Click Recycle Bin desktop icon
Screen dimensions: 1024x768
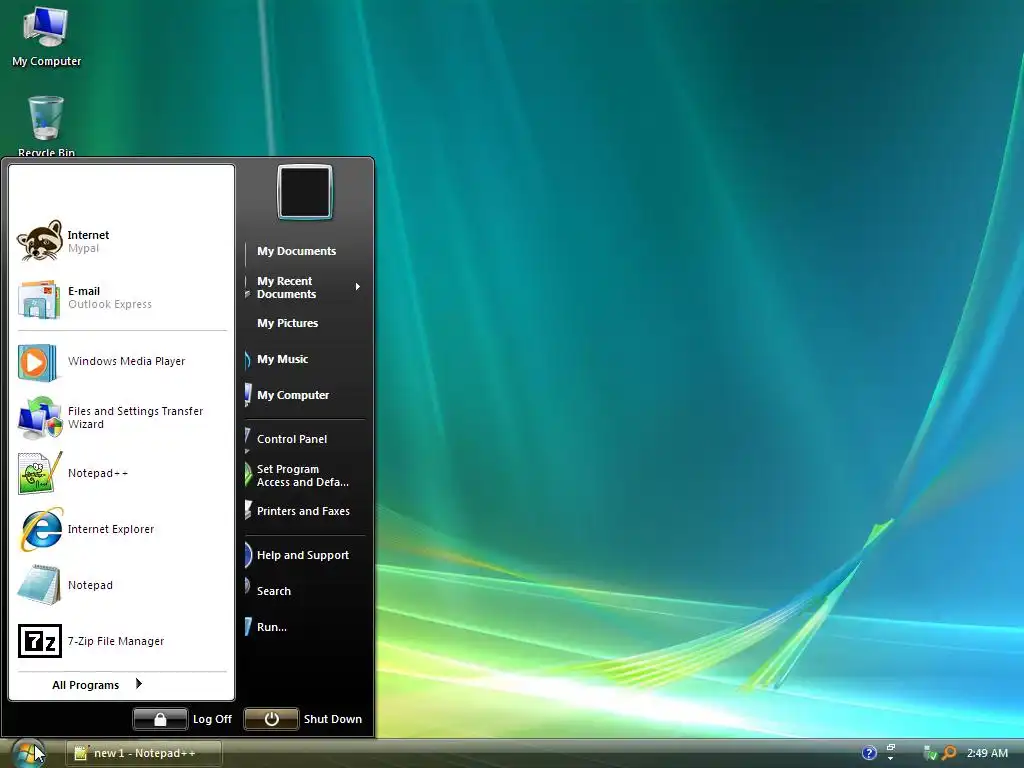pos(46,126)
